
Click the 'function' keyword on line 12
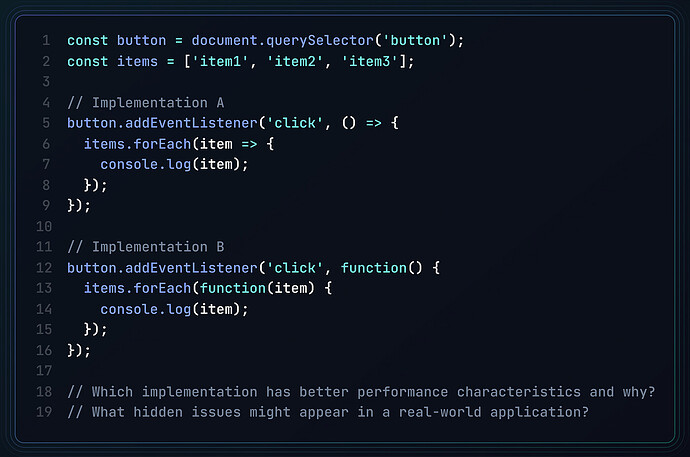[374, 268]
